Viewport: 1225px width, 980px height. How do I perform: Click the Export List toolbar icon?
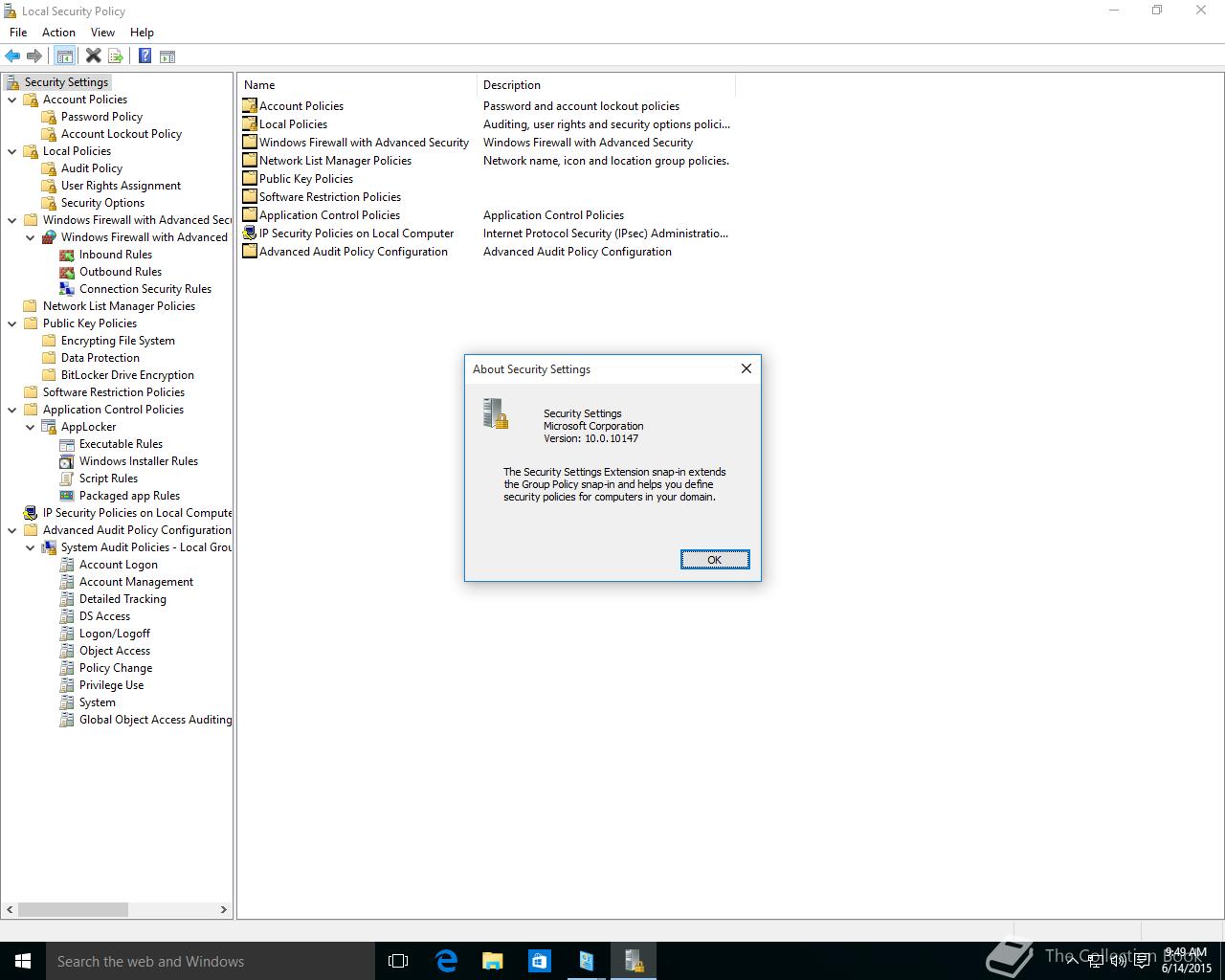click(116, 56)
